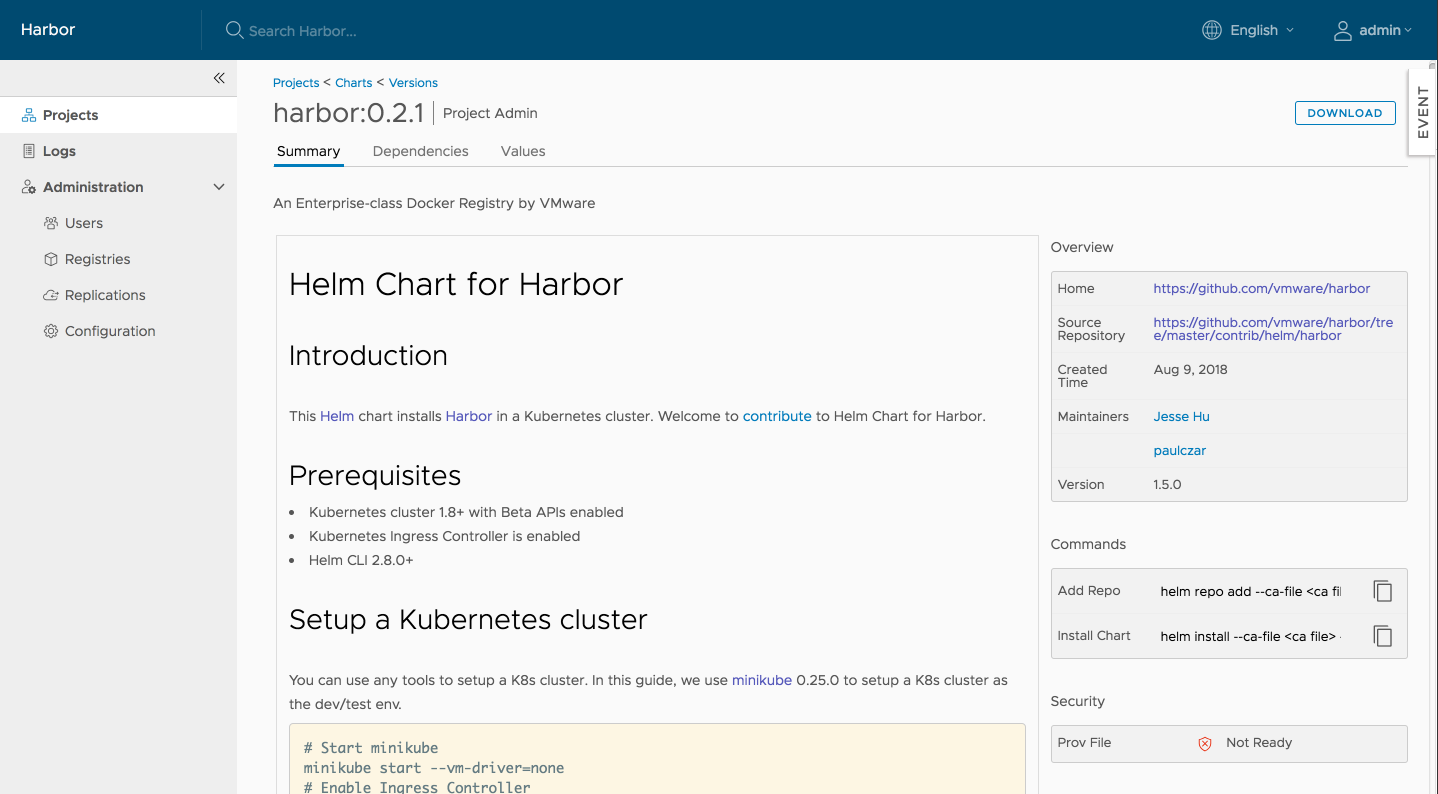This screenshot has height=794, width=1438.
Task: Click the search magnifier icon
Action: (x=234, y=30)
